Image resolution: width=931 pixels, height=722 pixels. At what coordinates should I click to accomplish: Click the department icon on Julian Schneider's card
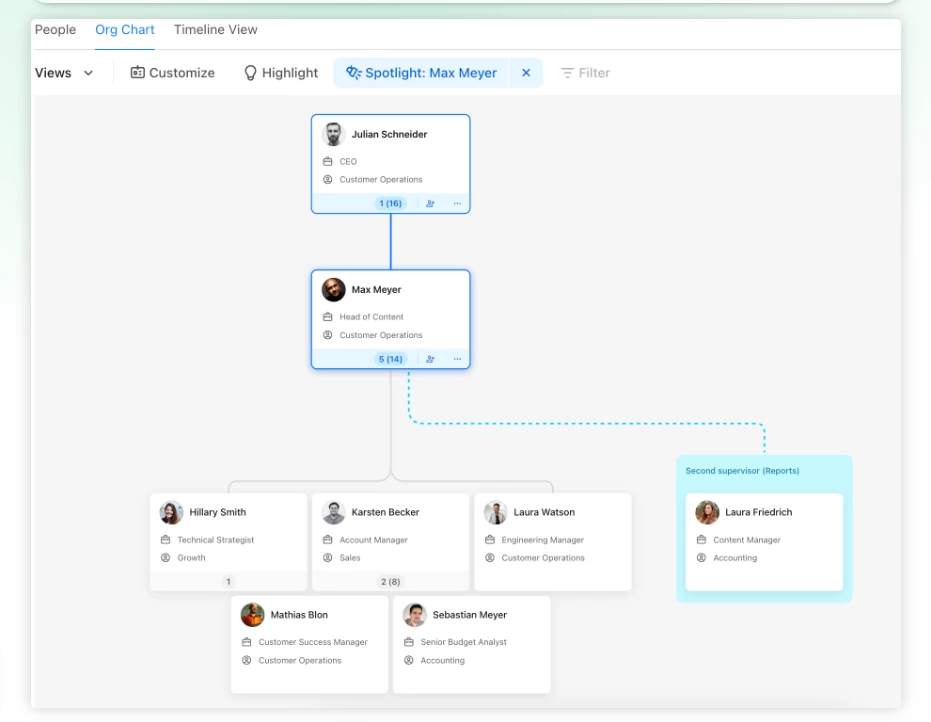tap(328, 179)
